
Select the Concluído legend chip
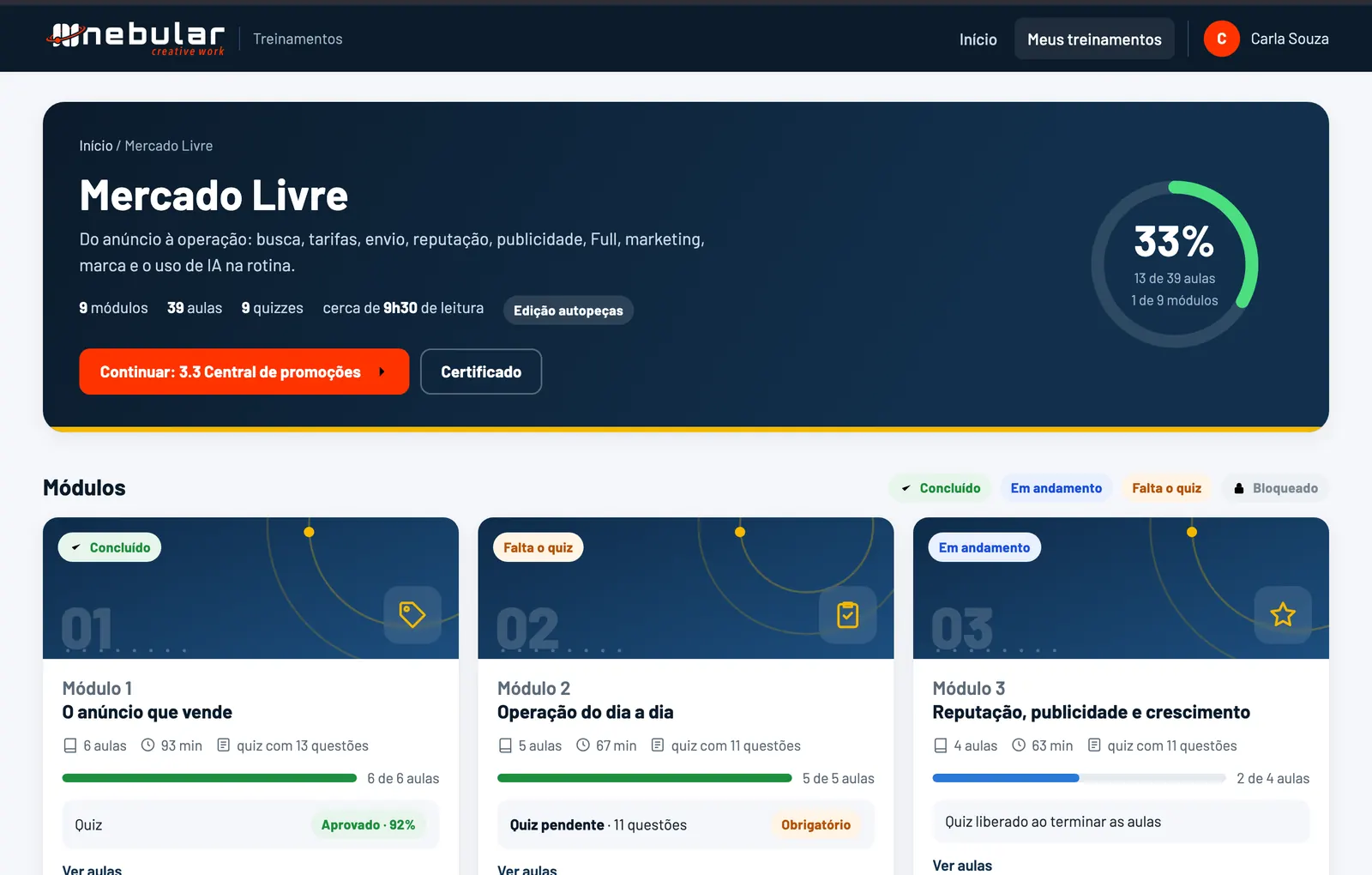click(940, 488)
